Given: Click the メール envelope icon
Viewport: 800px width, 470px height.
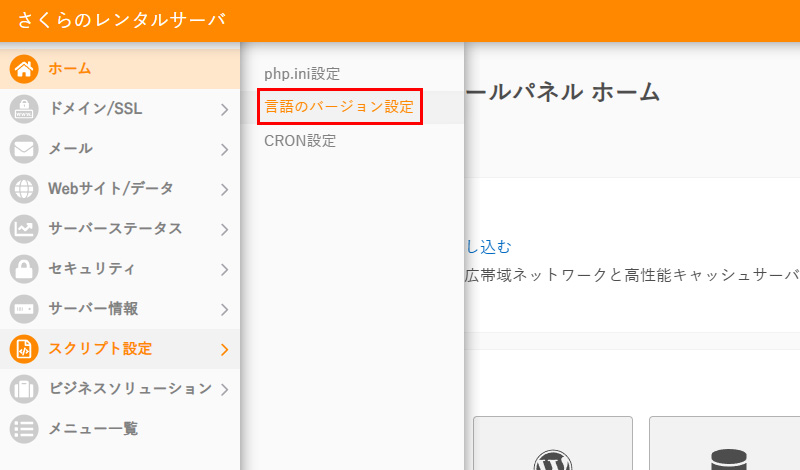Looking at the screenshot, I should 24,149.
